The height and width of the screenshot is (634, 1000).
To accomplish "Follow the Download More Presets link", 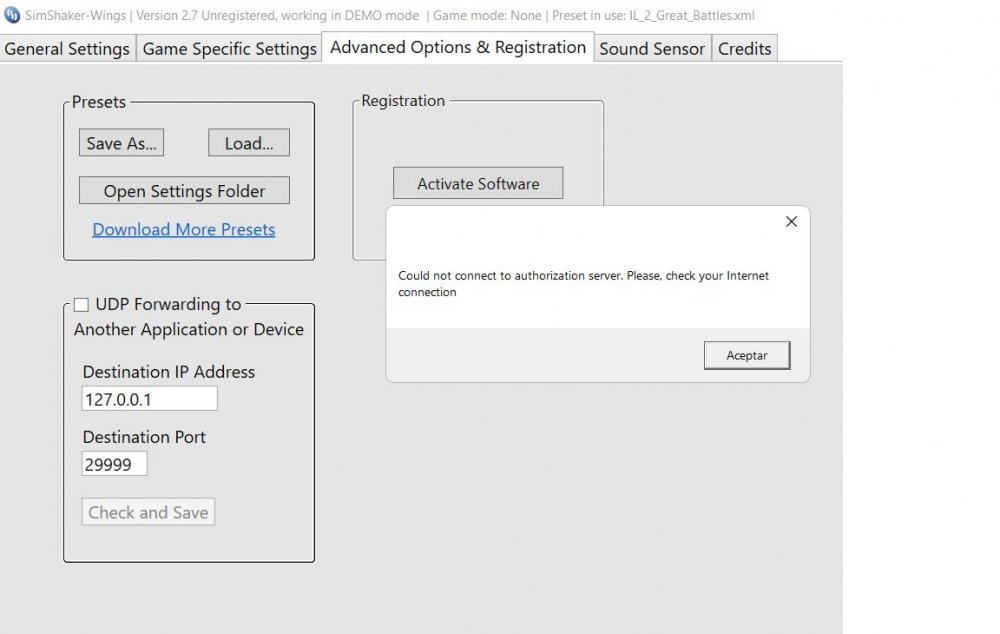I will (x=183, y=230).
